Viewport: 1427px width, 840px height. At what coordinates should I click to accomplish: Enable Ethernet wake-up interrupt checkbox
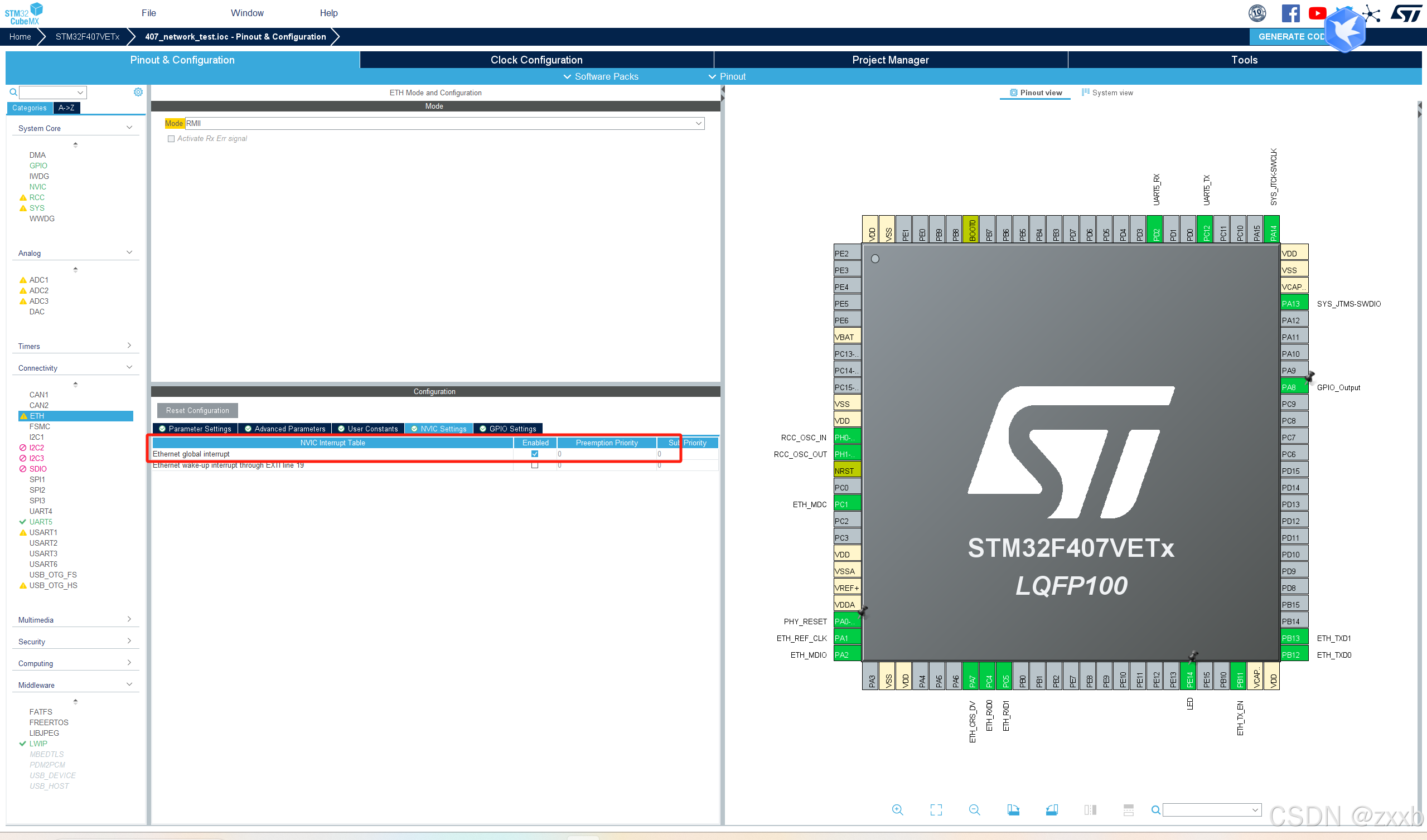click(x=535, y=465)
